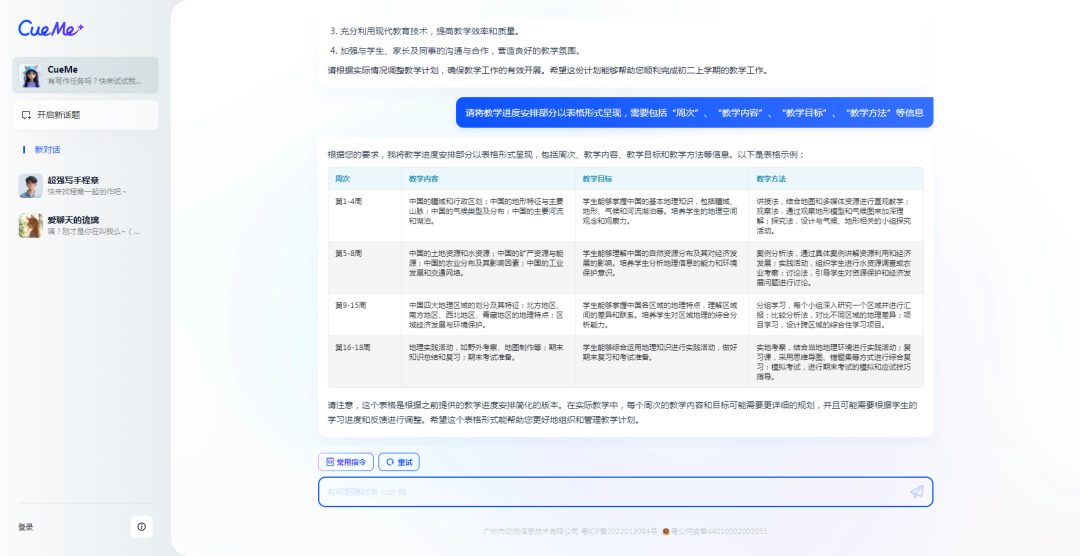Click the blue user message bubble
1080x556 pixels.
pos(694,112)
